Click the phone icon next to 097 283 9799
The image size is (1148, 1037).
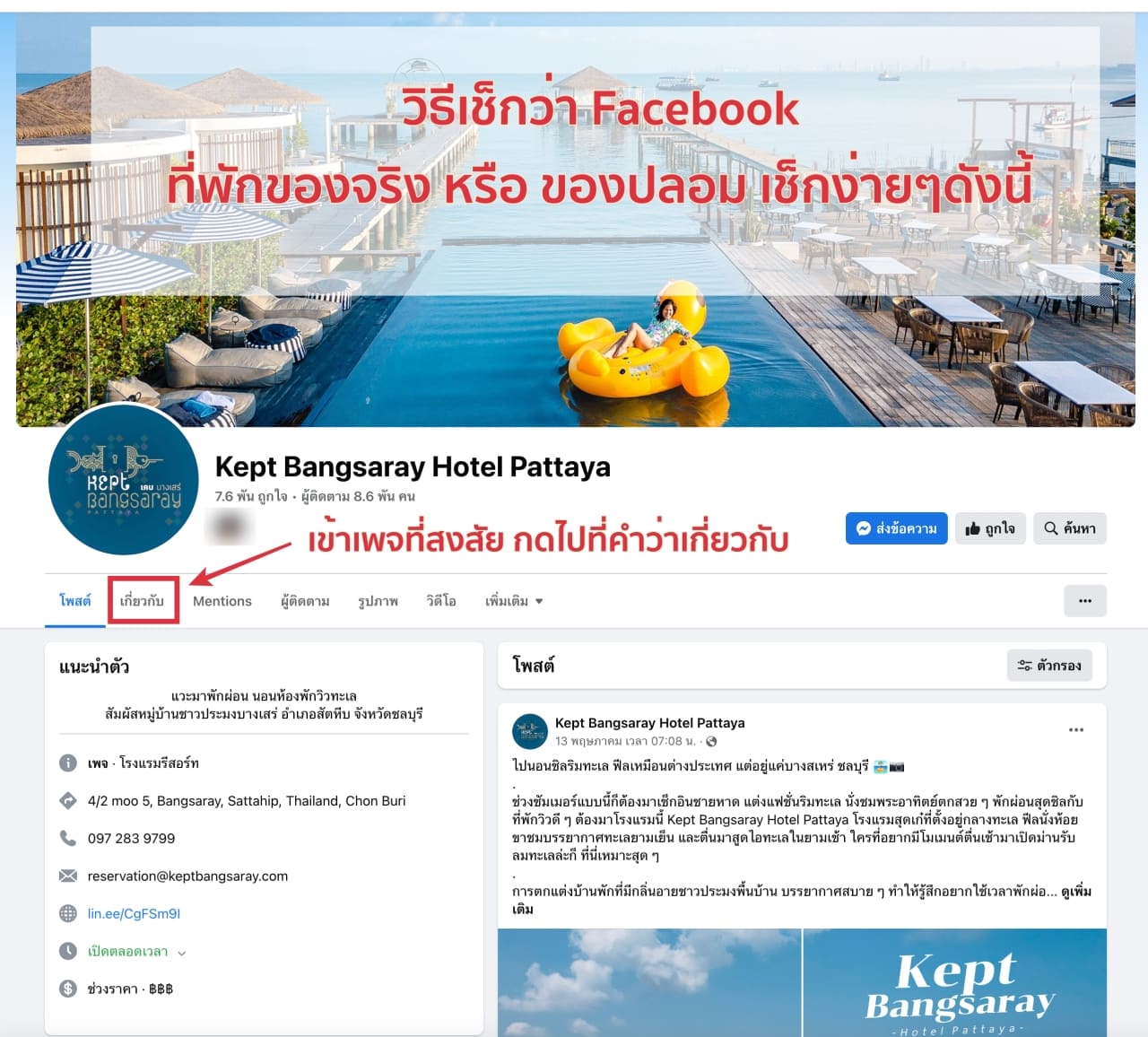pyautogui.click(x=68, y=838)
